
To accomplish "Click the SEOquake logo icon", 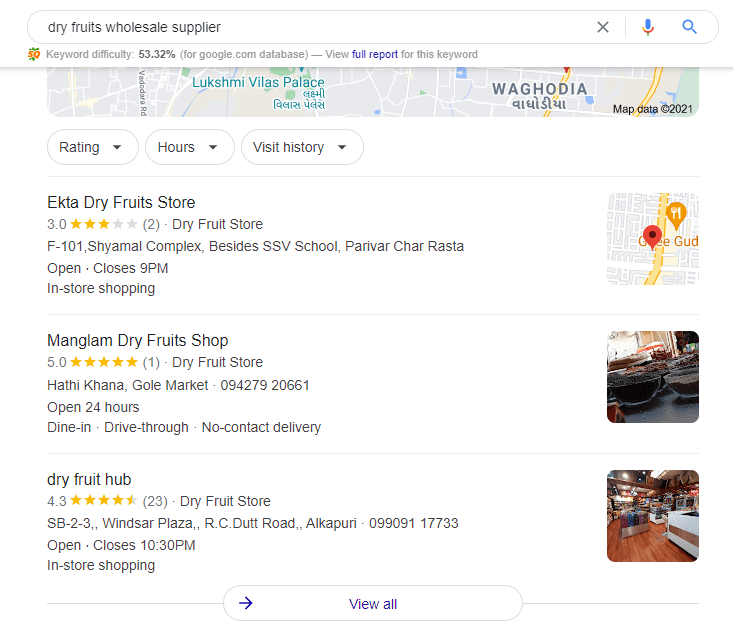I will pos(34,54).
